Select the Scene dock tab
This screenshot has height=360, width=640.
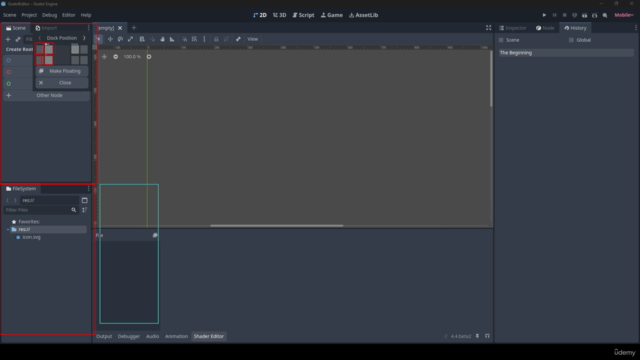coord(16,28)
